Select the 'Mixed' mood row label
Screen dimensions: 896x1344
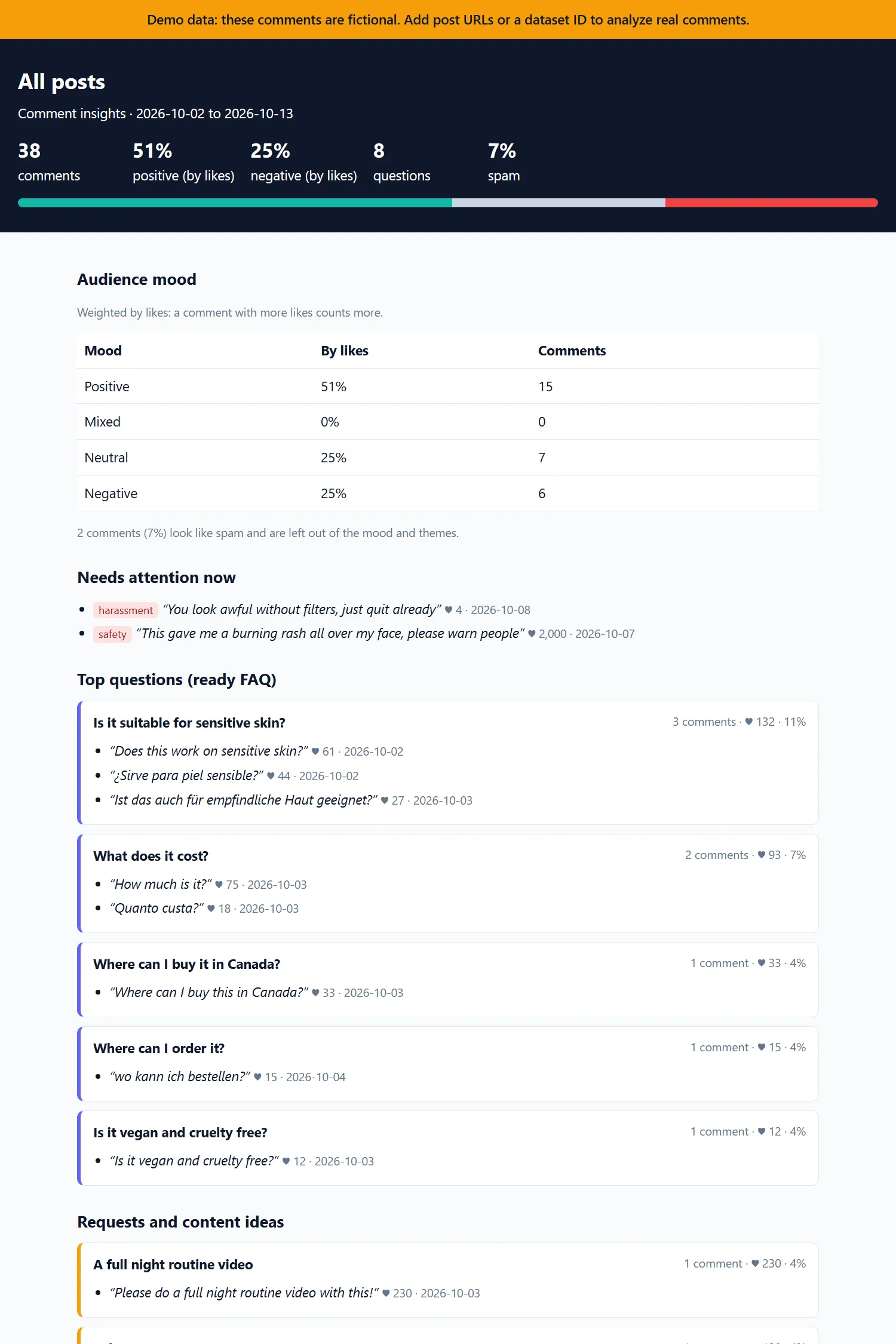(102, 422)
